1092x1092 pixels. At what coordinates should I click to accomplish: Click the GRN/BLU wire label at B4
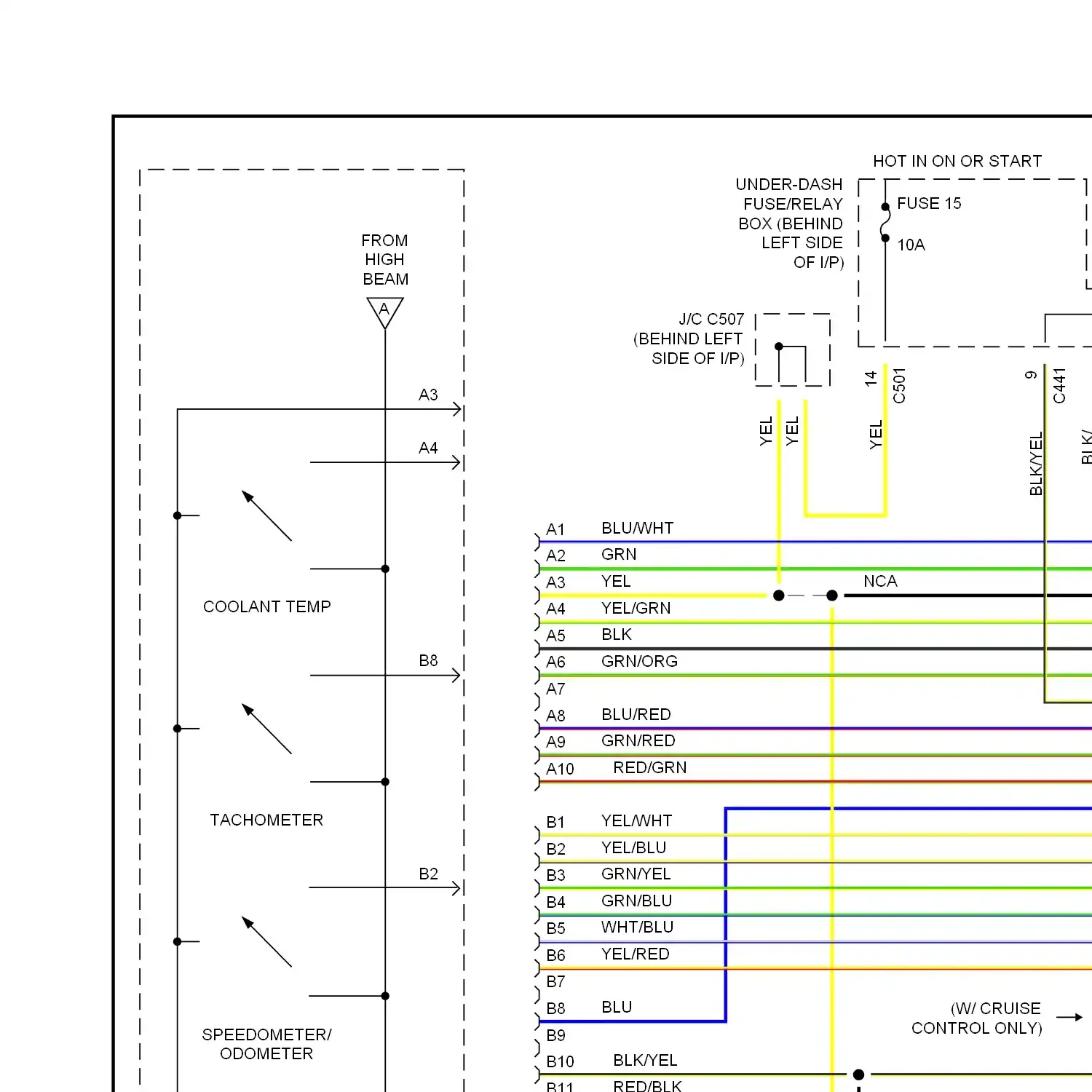tap(636, 901)
